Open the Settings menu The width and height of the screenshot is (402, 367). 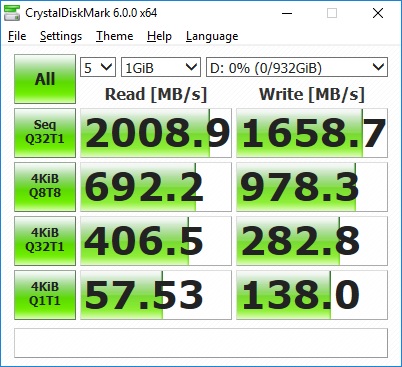pos(61,36)
